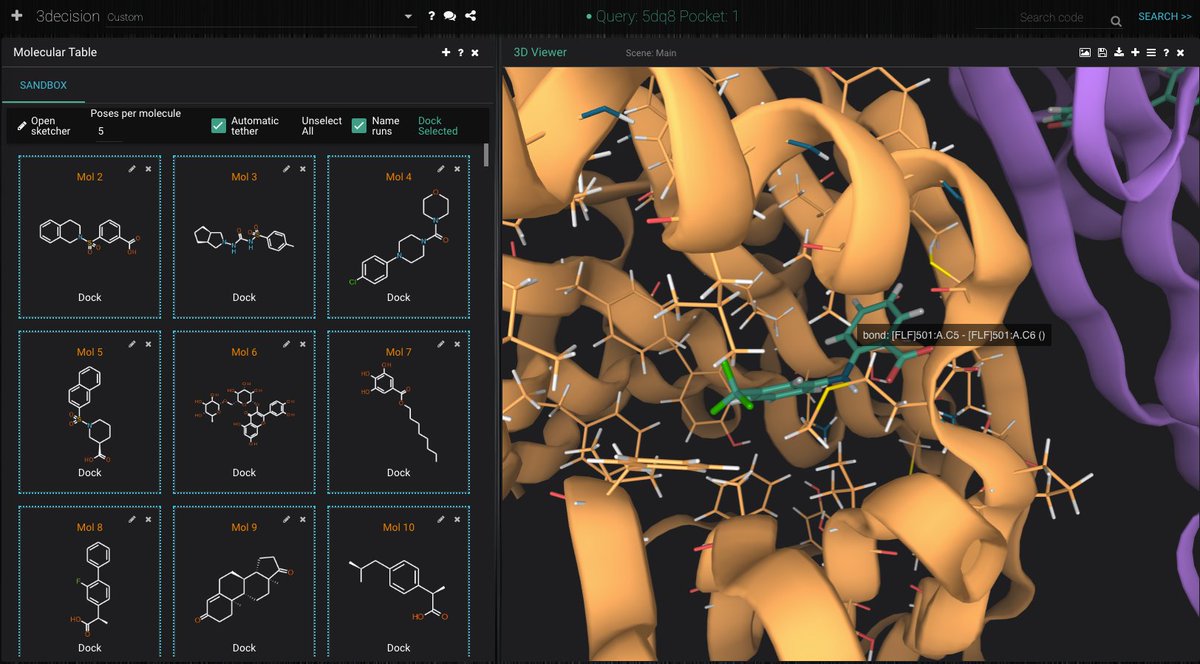Edit Mol 9 with pencil icon
Image resolution: width=1200 pixels, height=664 pixels.
click(286, 519)
